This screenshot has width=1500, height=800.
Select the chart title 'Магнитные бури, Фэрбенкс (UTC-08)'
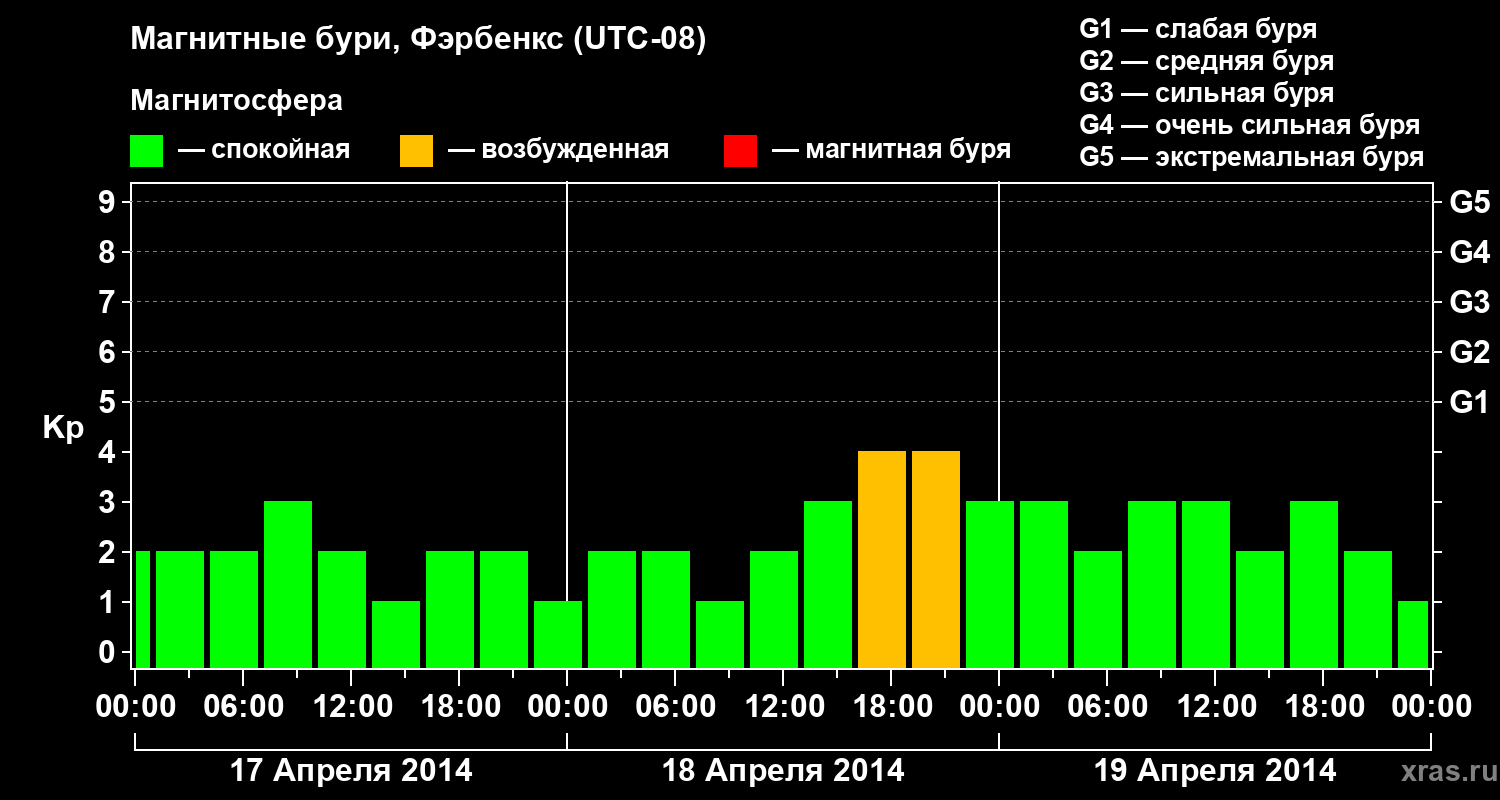coord(419,40)
